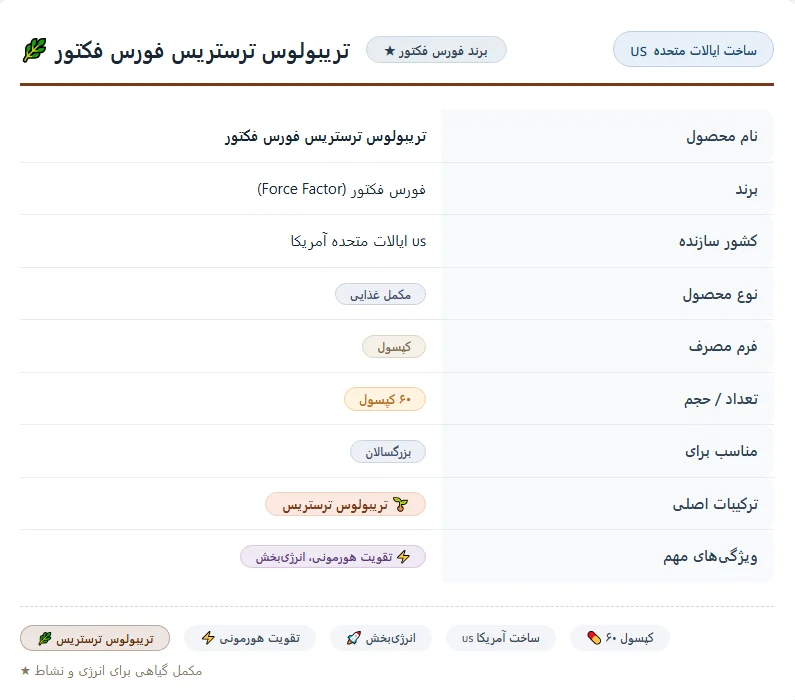
Task: Click the برند فورس فکتور badge
Action: (x=436, y=50)
